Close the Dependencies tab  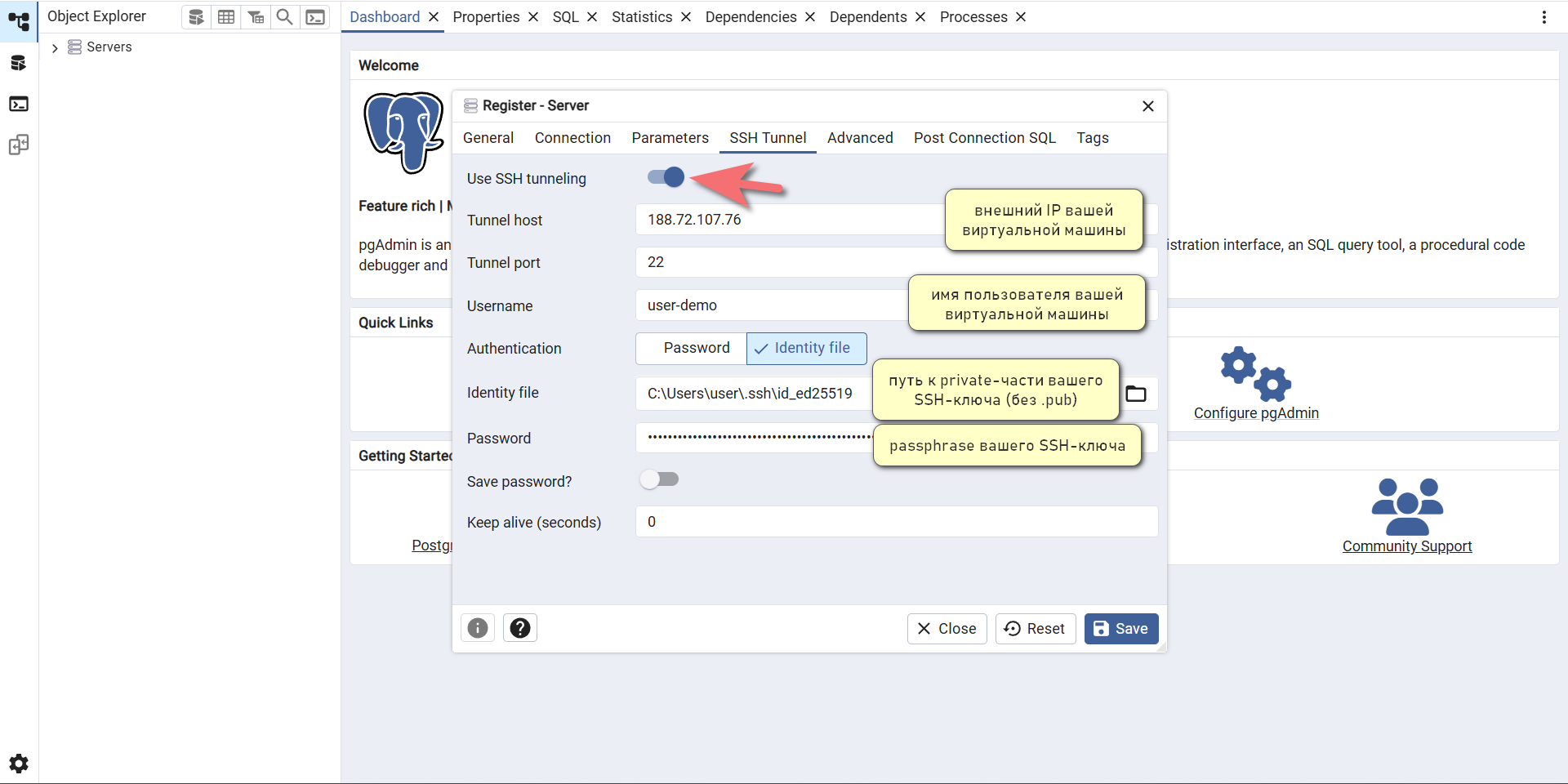tap(810, 17)
